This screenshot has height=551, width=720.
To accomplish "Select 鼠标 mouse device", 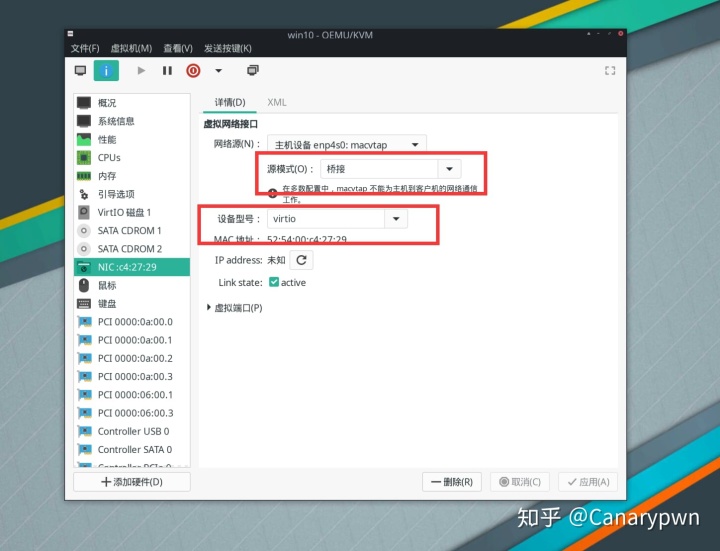I will pyautogui.click(x=132, y=285).
